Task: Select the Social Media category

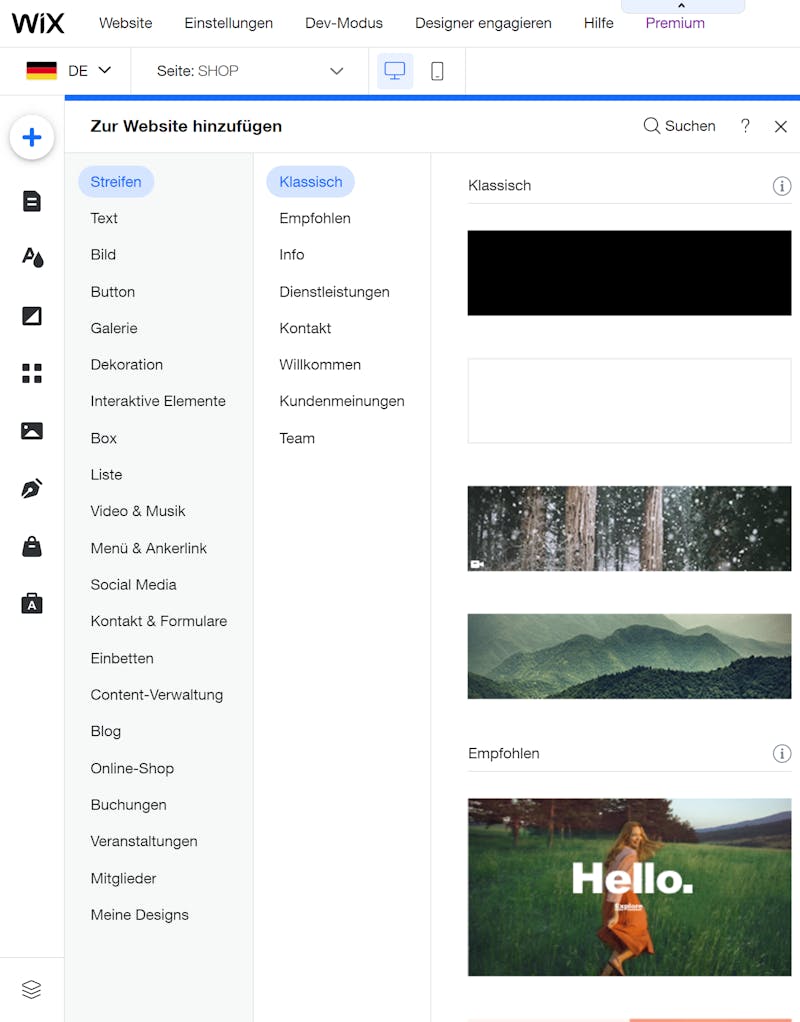Action: pos(133,585)
